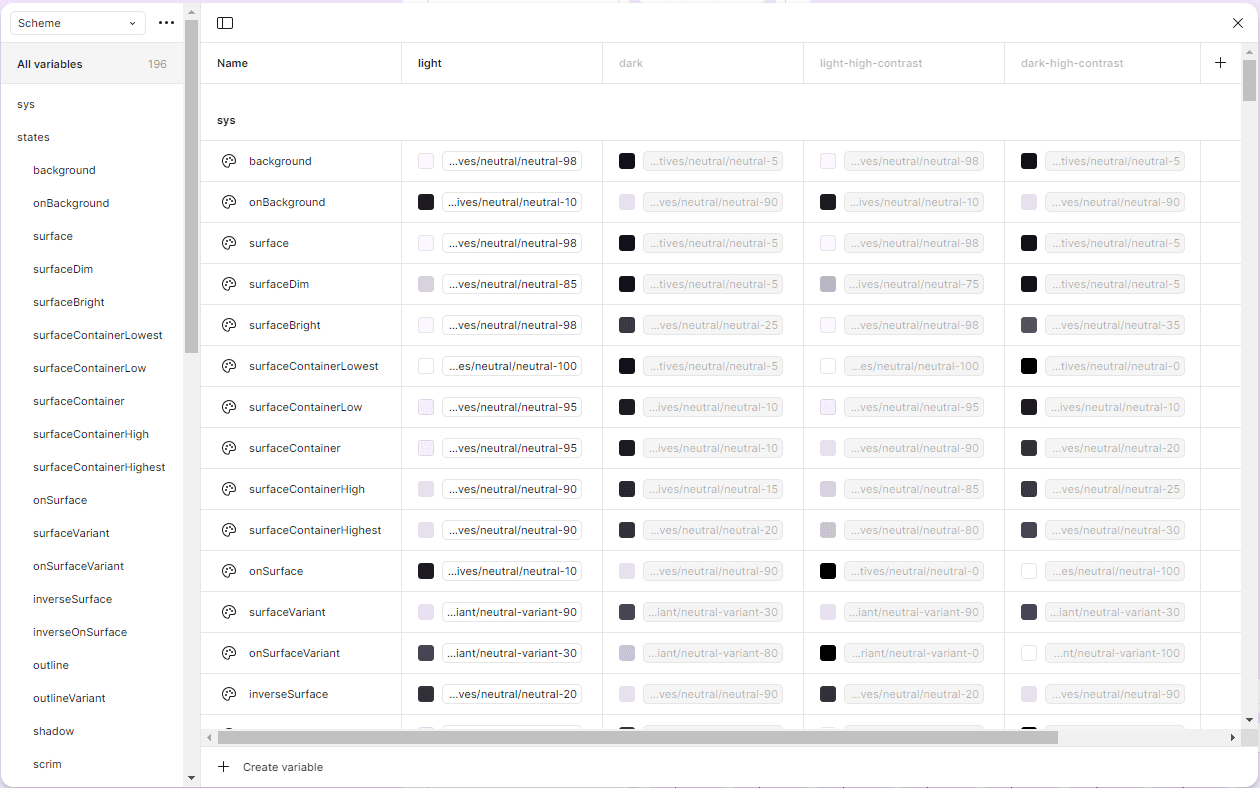The width and height of the screenshot is (1260, 788).
Task: Click the sys group heading in table
Action: coord(226,120)
